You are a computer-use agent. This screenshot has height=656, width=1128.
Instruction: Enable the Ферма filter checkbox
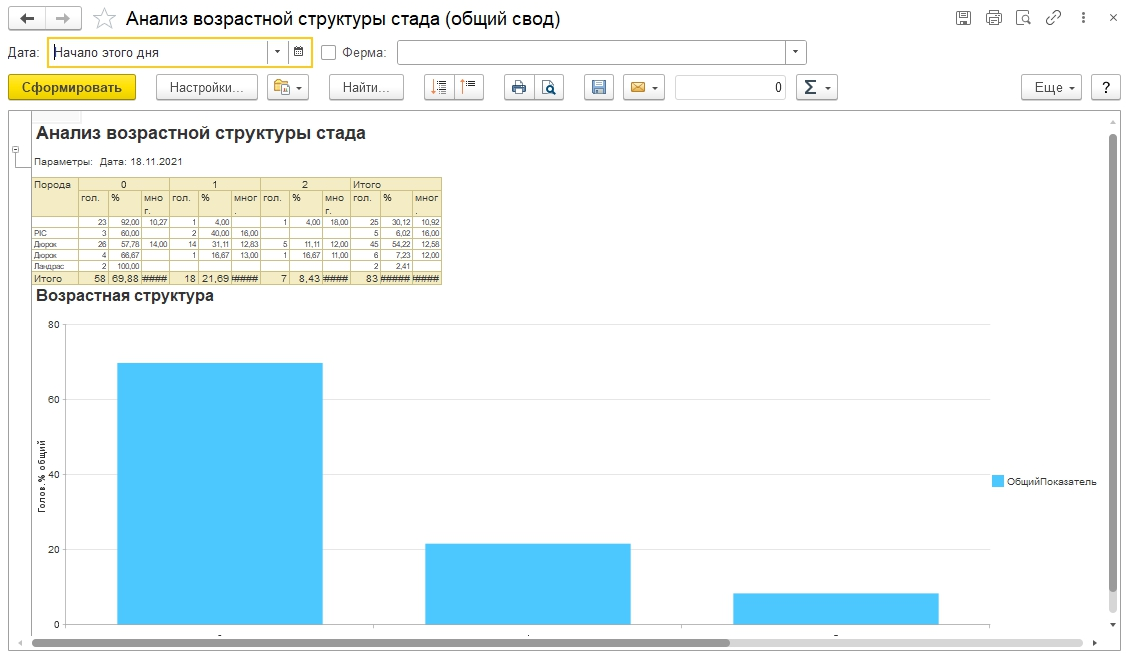(329, 53)
